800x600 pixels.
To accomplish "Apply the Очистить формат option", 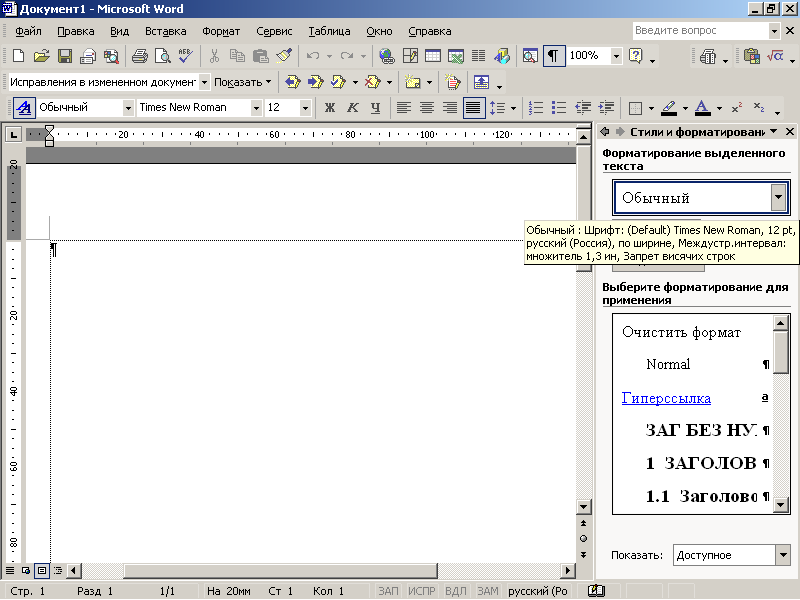I will coord(693,332).
